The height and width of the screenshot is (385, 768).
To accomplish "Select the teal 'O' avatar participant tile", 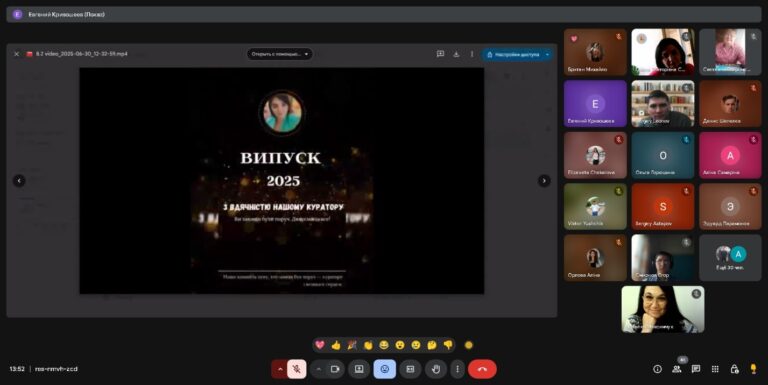I will [663, 155].
